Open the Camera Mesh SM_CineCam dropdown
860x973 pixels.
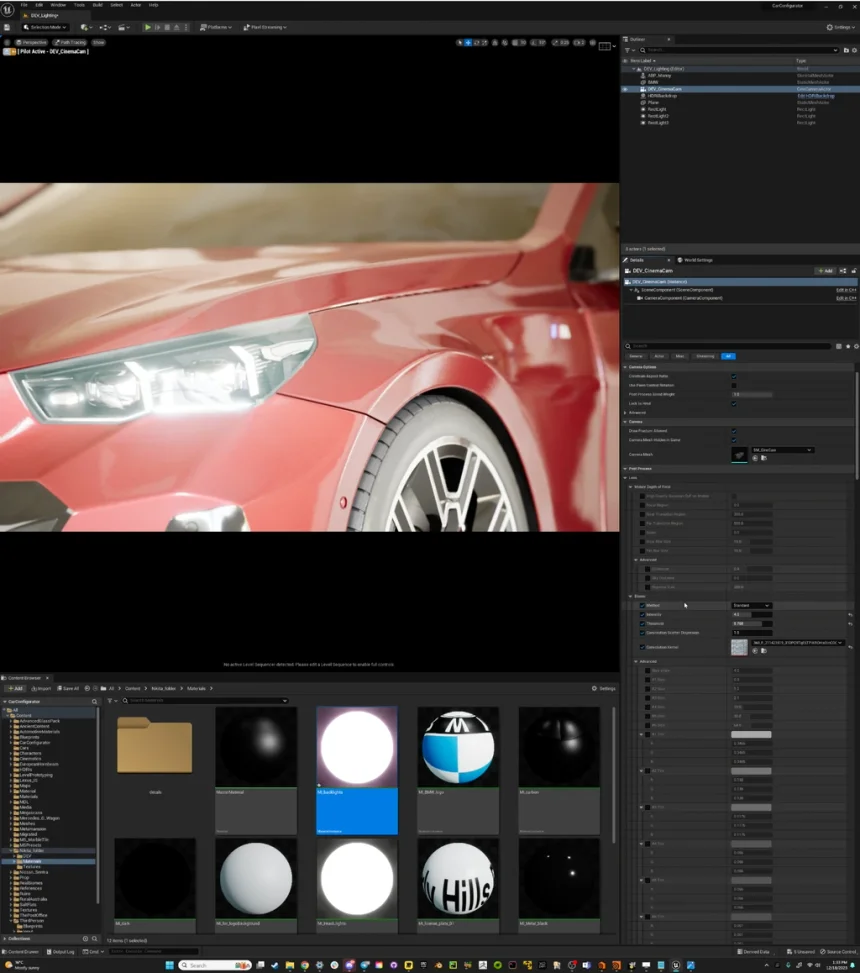point(783,450)
